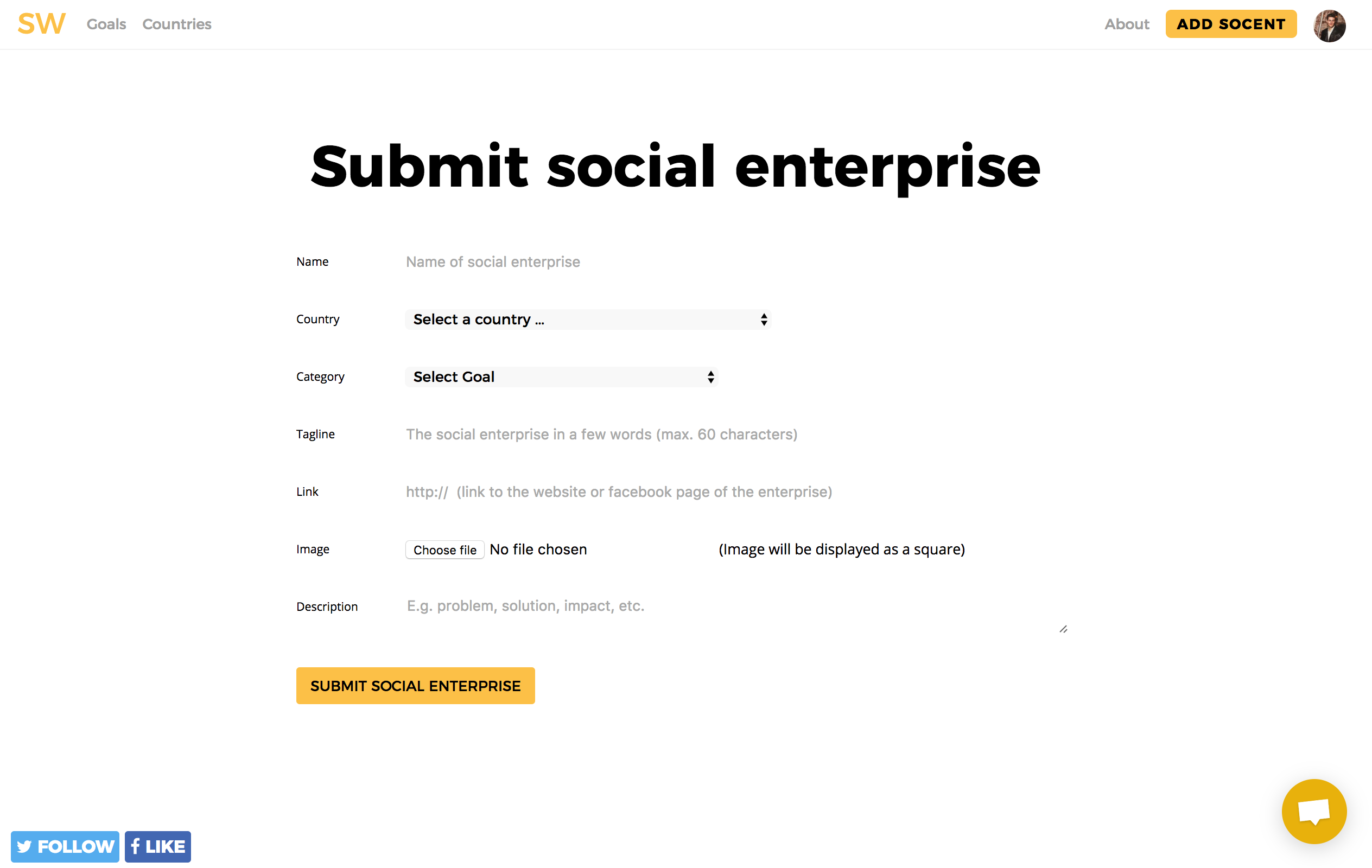Open the chat widget bubble
1372x868 pixels.
(1314, 811)
